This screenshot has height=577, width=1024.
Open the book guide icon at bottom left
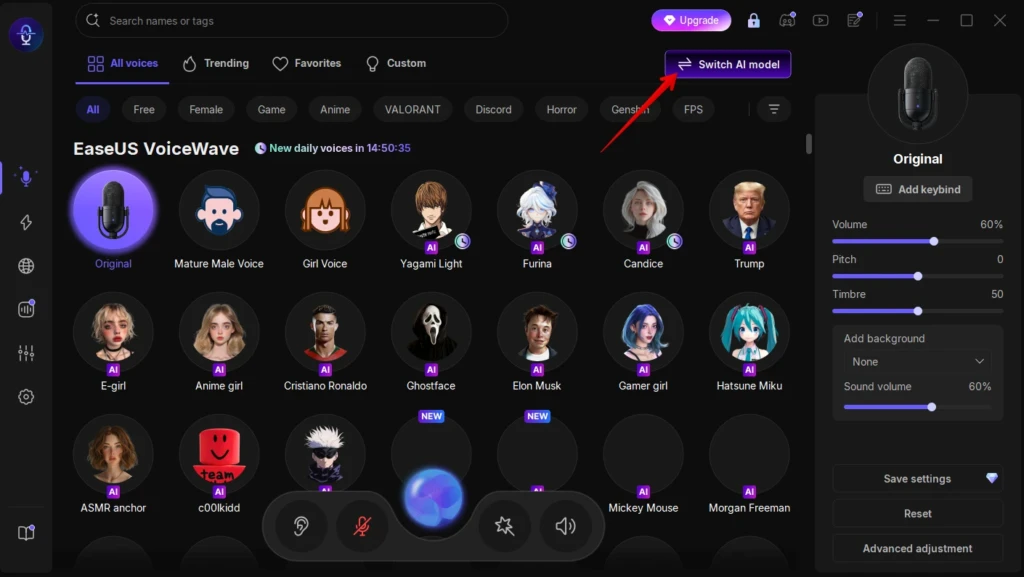pyautogui.click(x=26, y=533)
